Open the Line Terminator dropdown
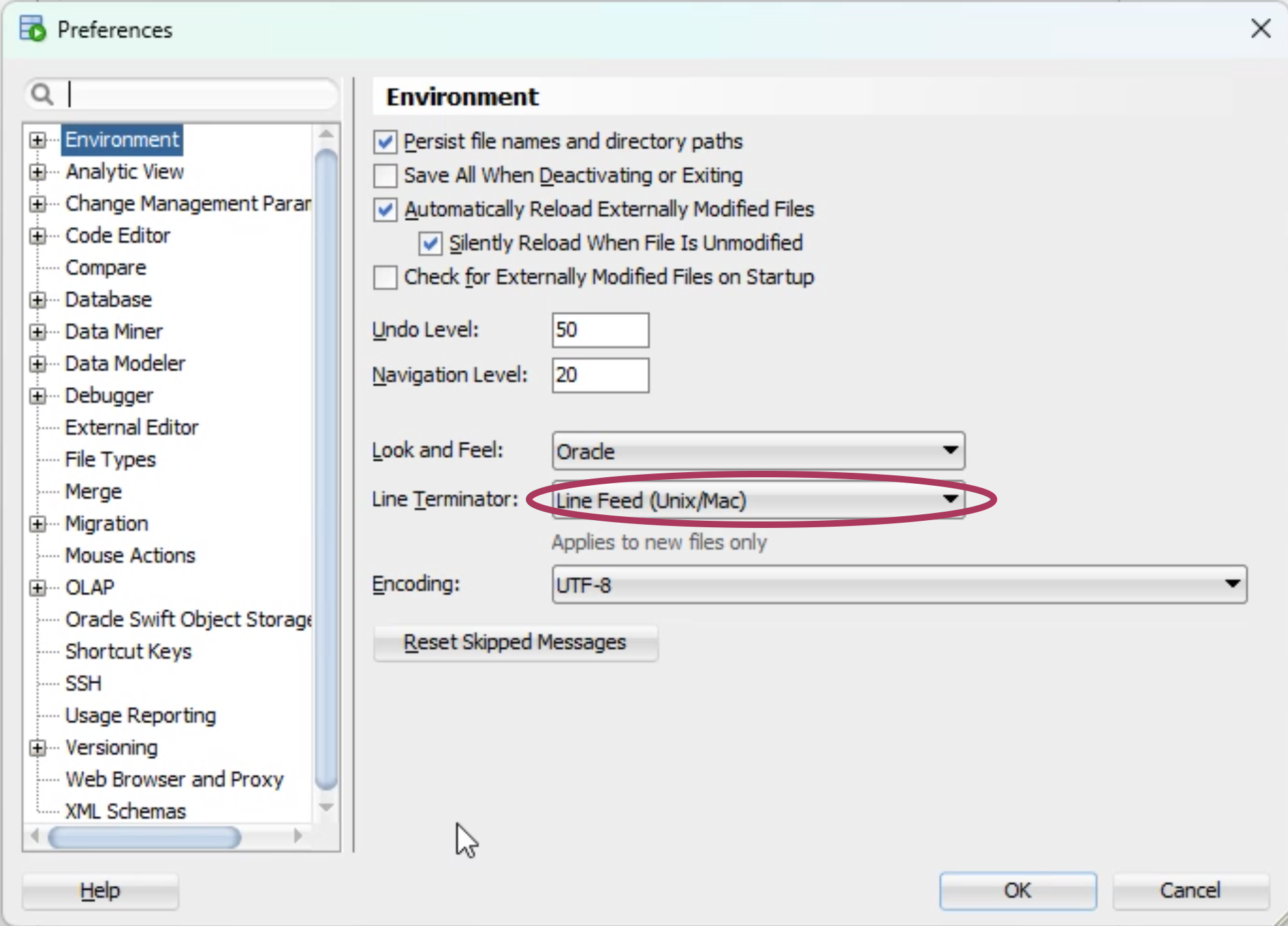 758,500
